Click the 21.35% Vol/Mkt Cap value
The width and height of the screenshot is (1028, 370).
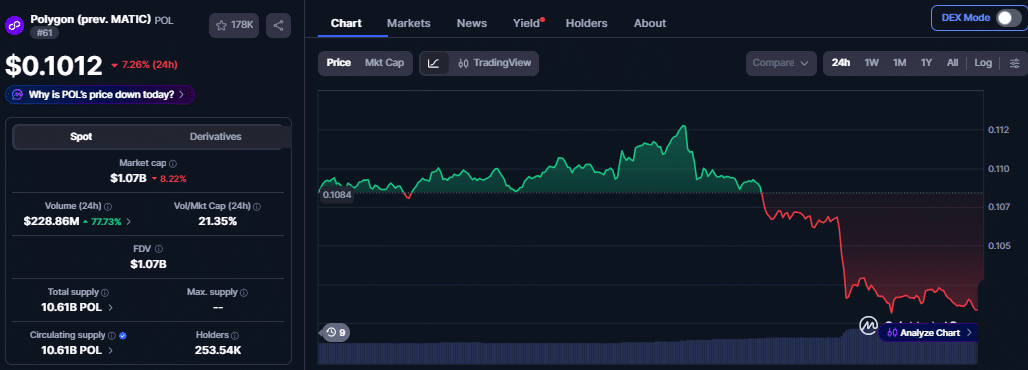(218, 222)
